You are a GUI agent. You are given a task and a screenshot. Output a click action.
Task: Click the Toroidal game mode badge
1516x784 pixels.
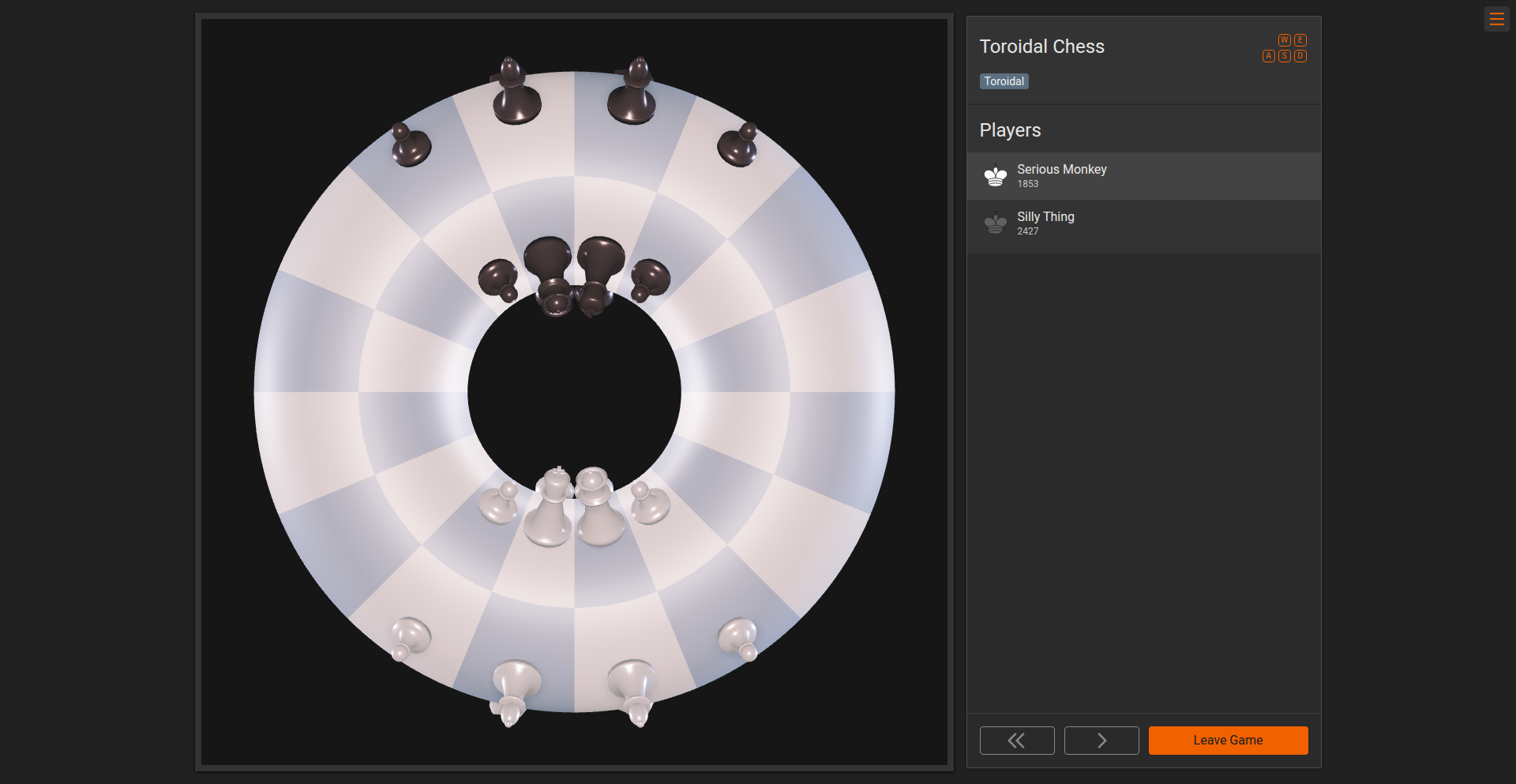[x=1004, y=81]
